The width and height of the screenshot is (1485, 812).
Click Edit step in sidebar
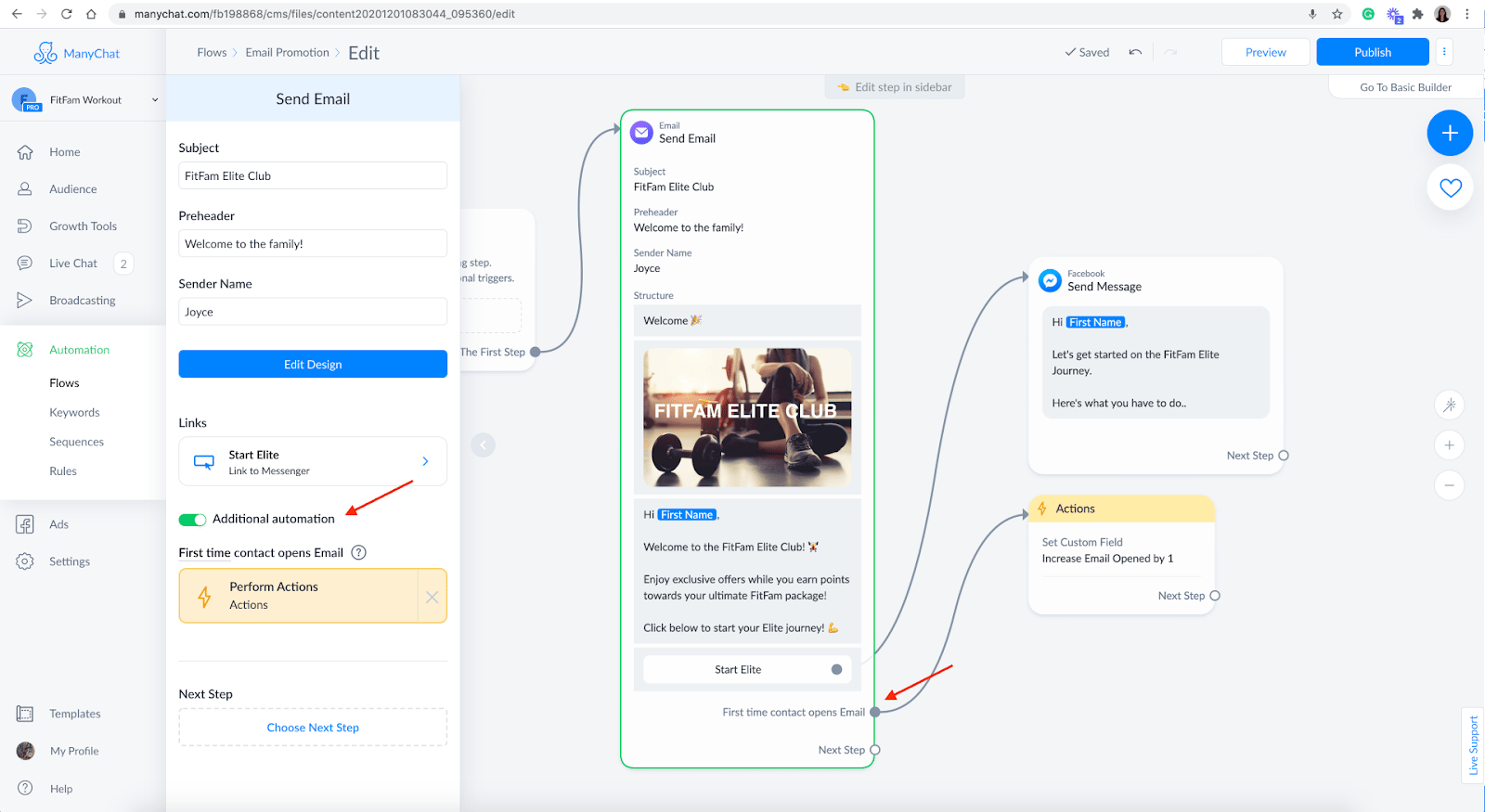coord(895,87)
